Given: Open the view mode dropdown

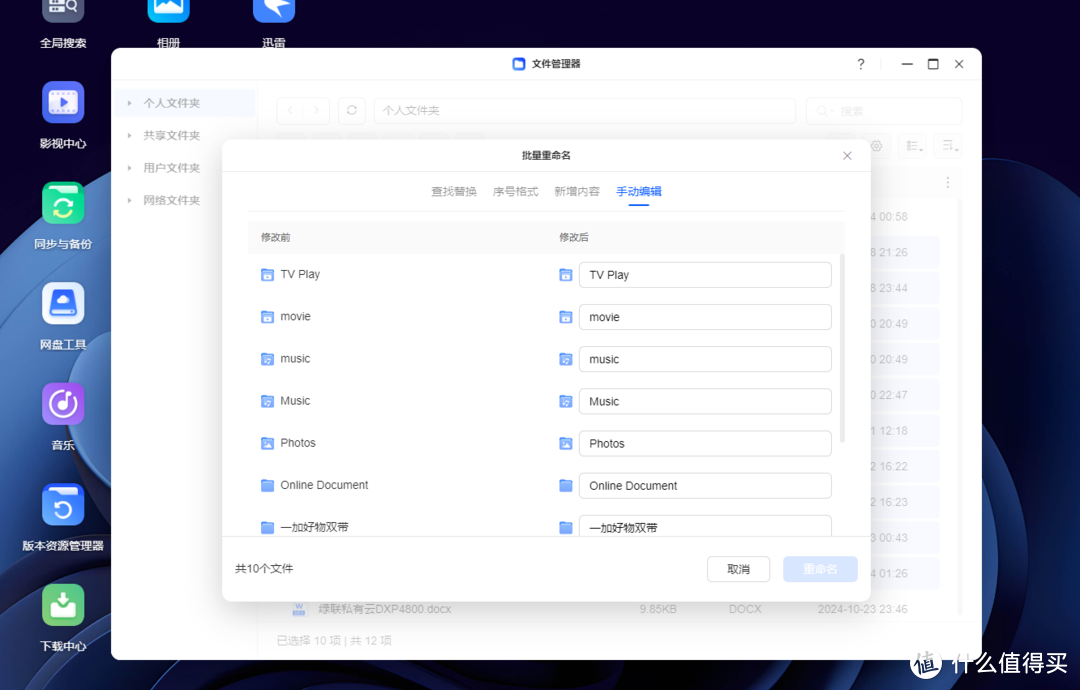Looking at the screenshot, I should [913, 145].
